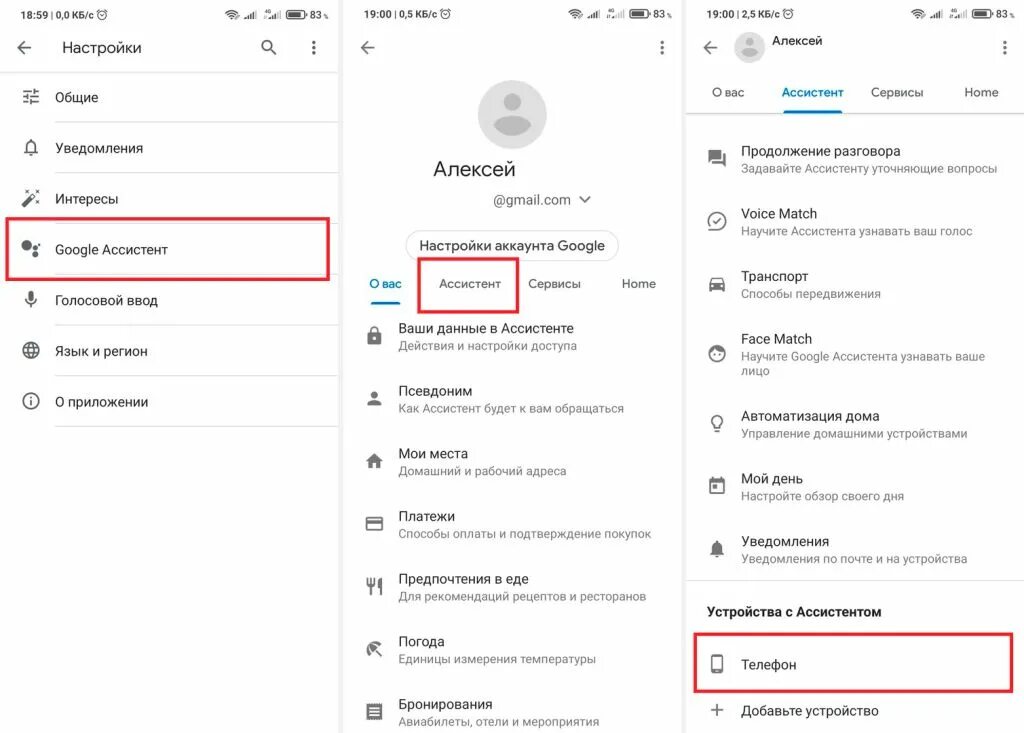
Task: Open Face Match face icon entry
Action: 717,353
